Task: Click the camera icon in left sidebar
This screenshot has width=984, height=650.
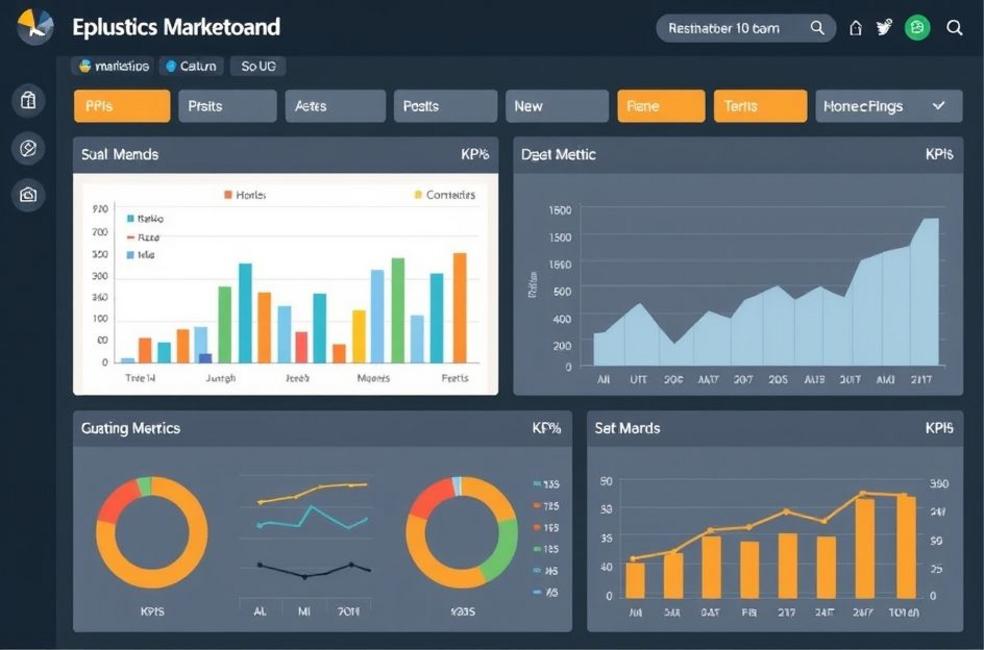Action: point(28,195)
